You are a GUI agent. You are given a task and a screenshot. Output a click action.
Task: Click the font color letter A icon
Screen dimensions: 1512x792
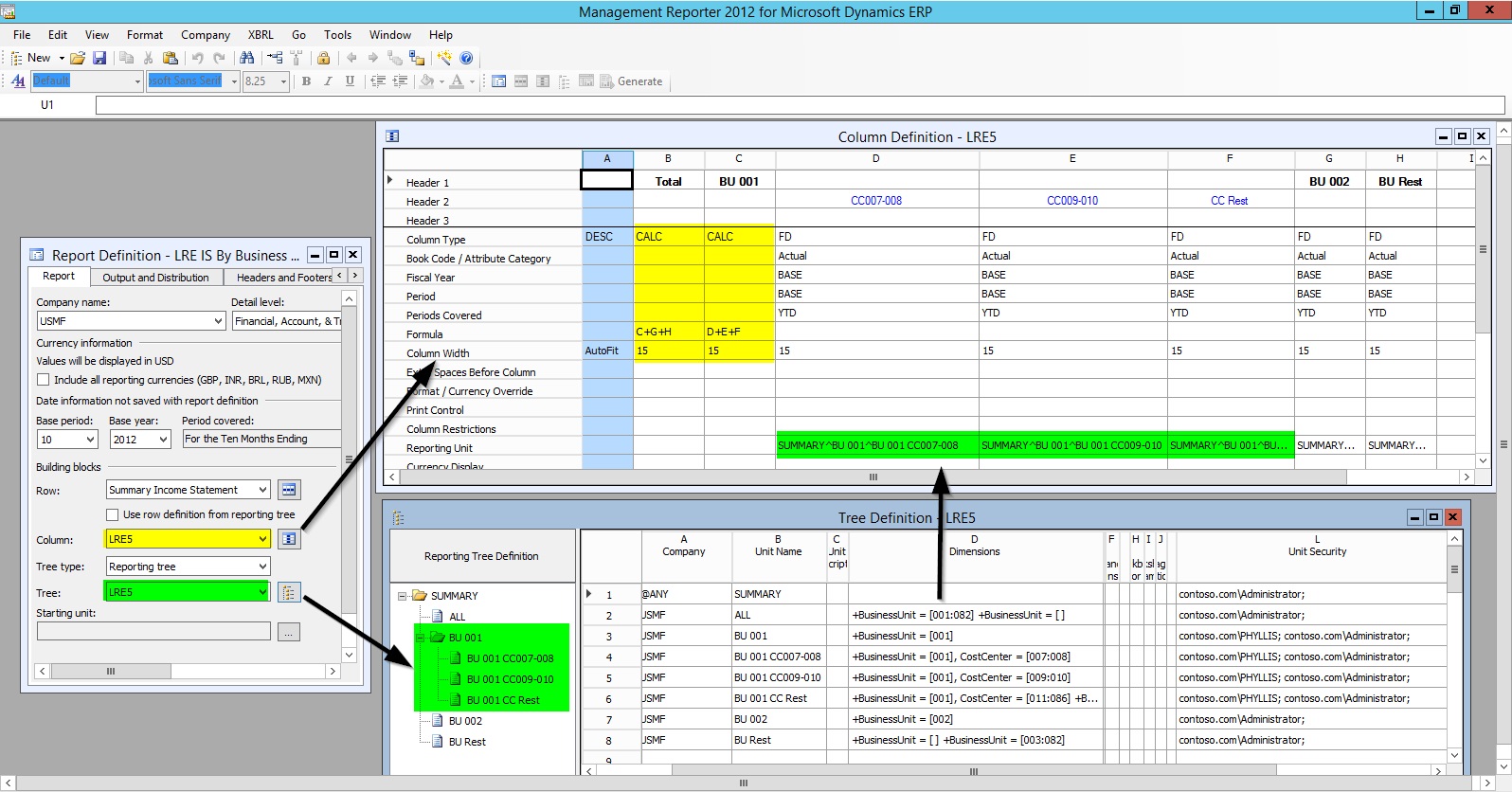point(458,81)
